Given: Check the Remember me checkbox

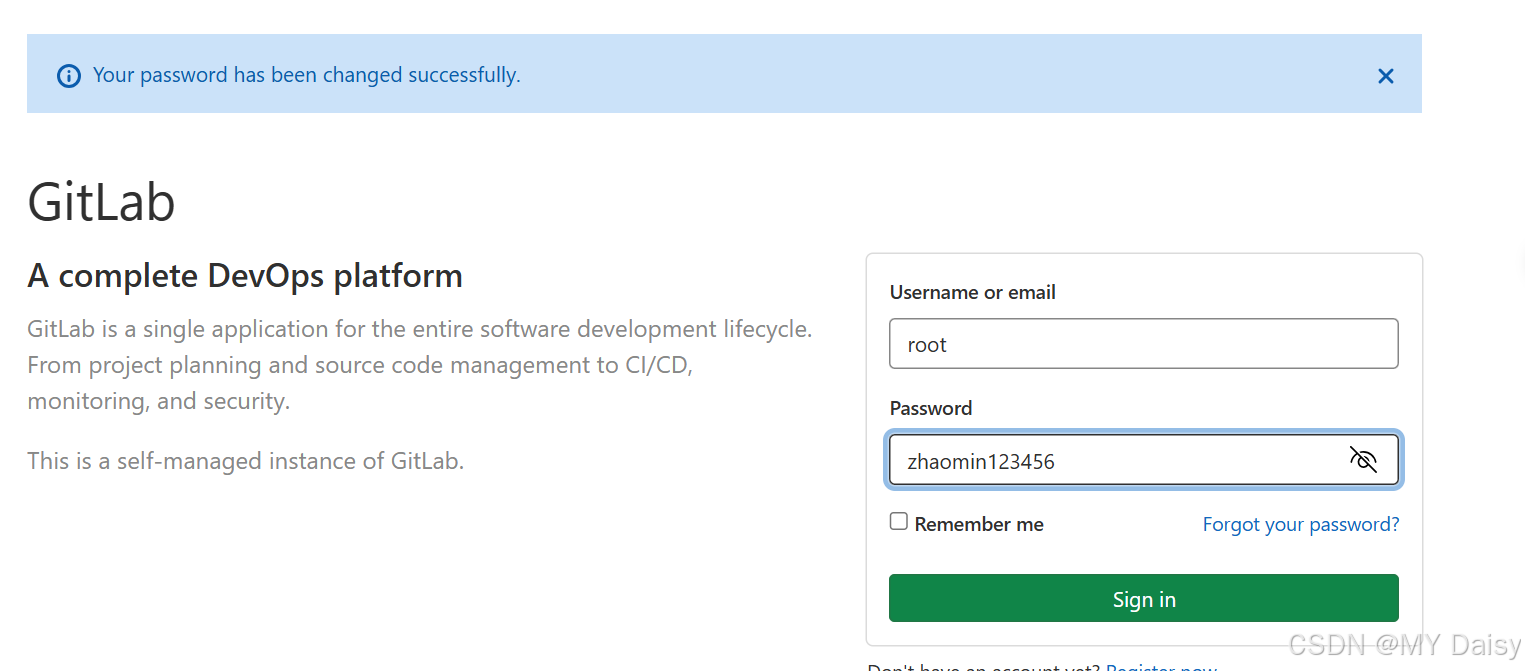Looking at the screenshot, I should coord(899,522).
